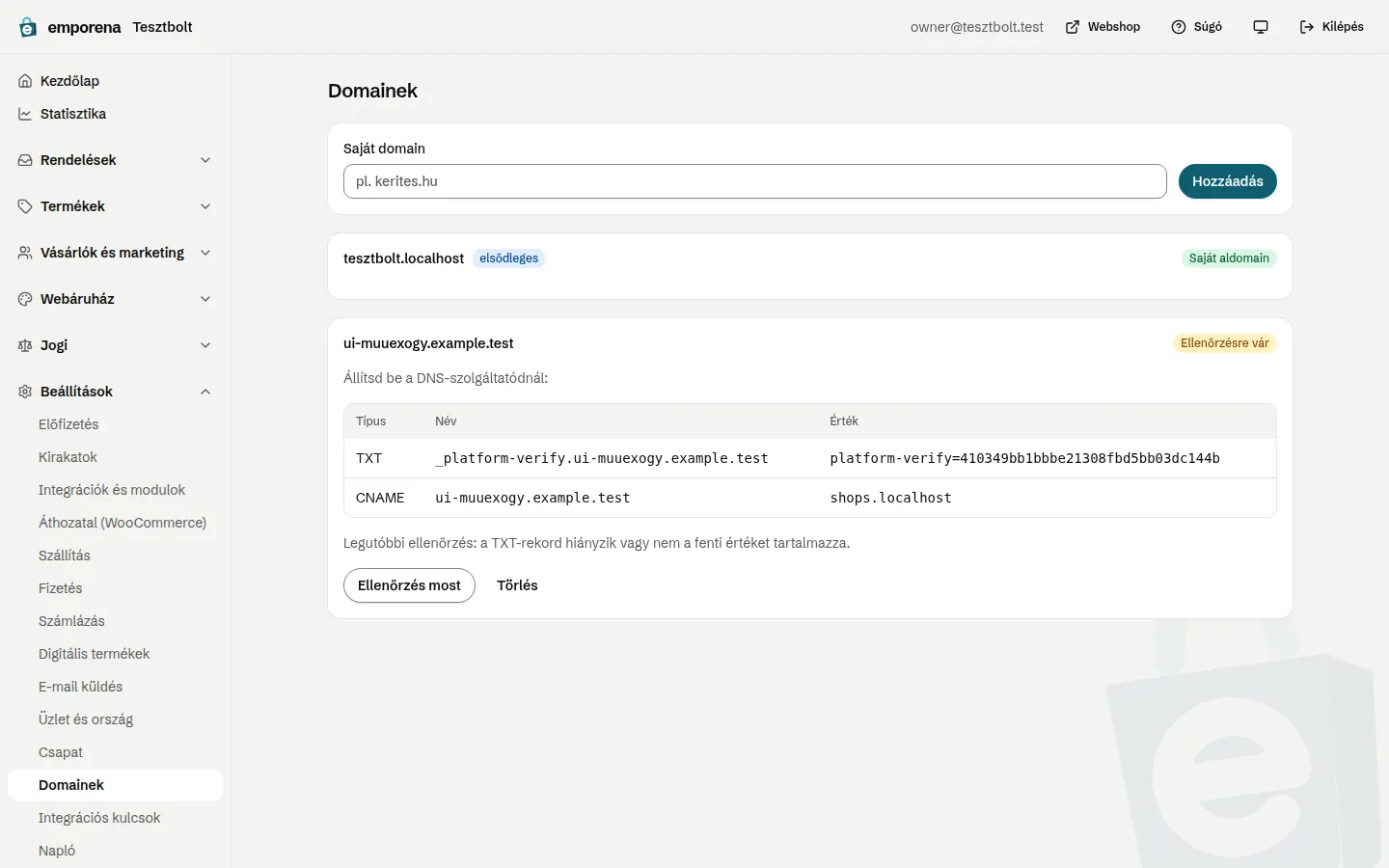Open Előfizetés settings page
The width and height of the screenshot is (1389, 868).
(115, 424)
